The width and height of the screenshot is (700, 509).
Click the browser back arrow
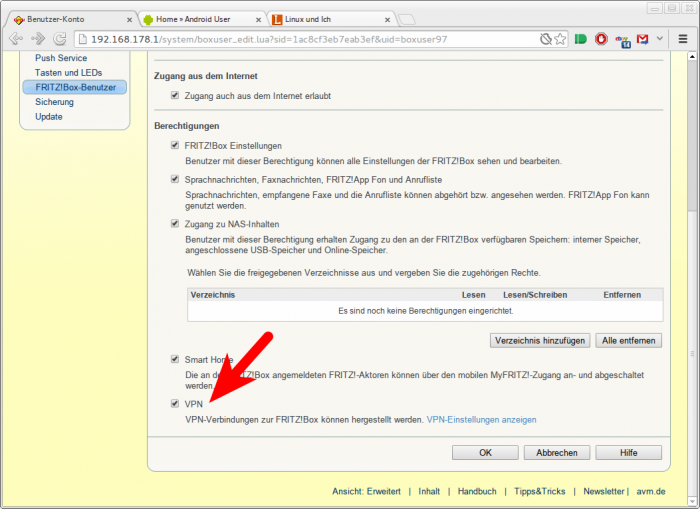click(15, 39)
